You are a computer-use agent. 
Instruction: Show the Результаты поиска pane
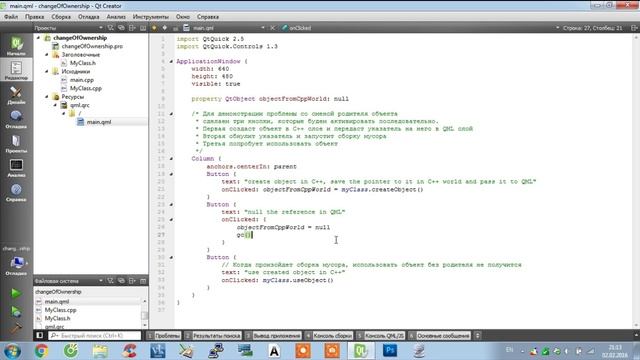pyautogui.click(x=213, y=336)
